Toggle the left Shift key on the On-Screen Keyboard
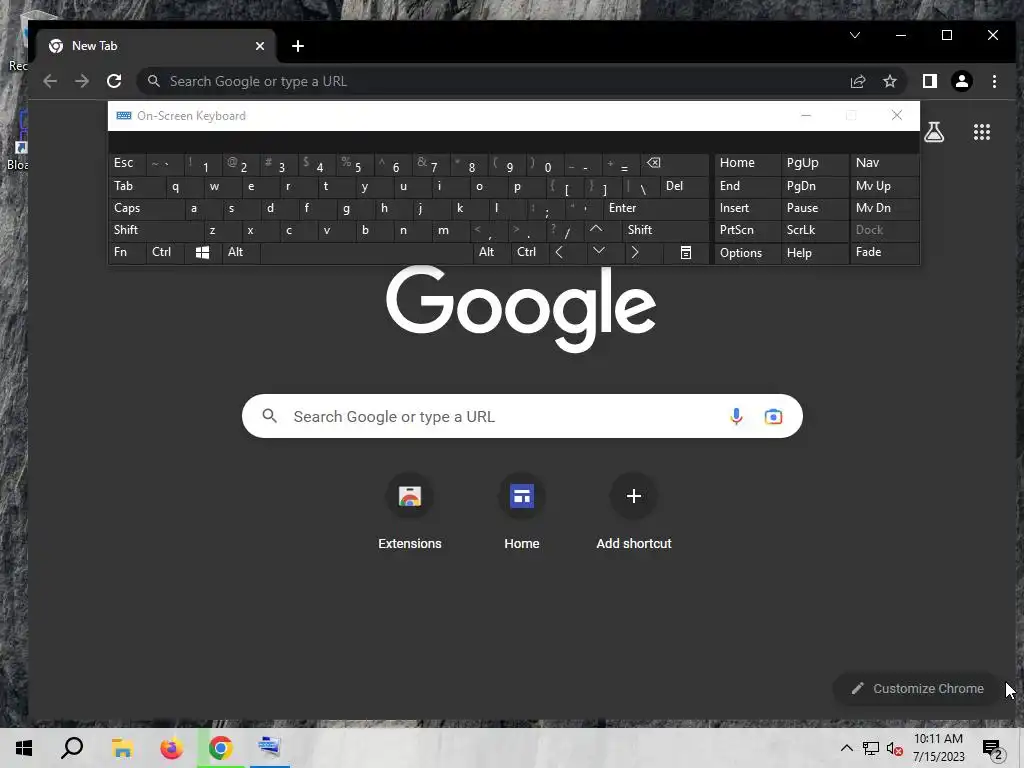1024x768 pixels. (x=155, y=230)
